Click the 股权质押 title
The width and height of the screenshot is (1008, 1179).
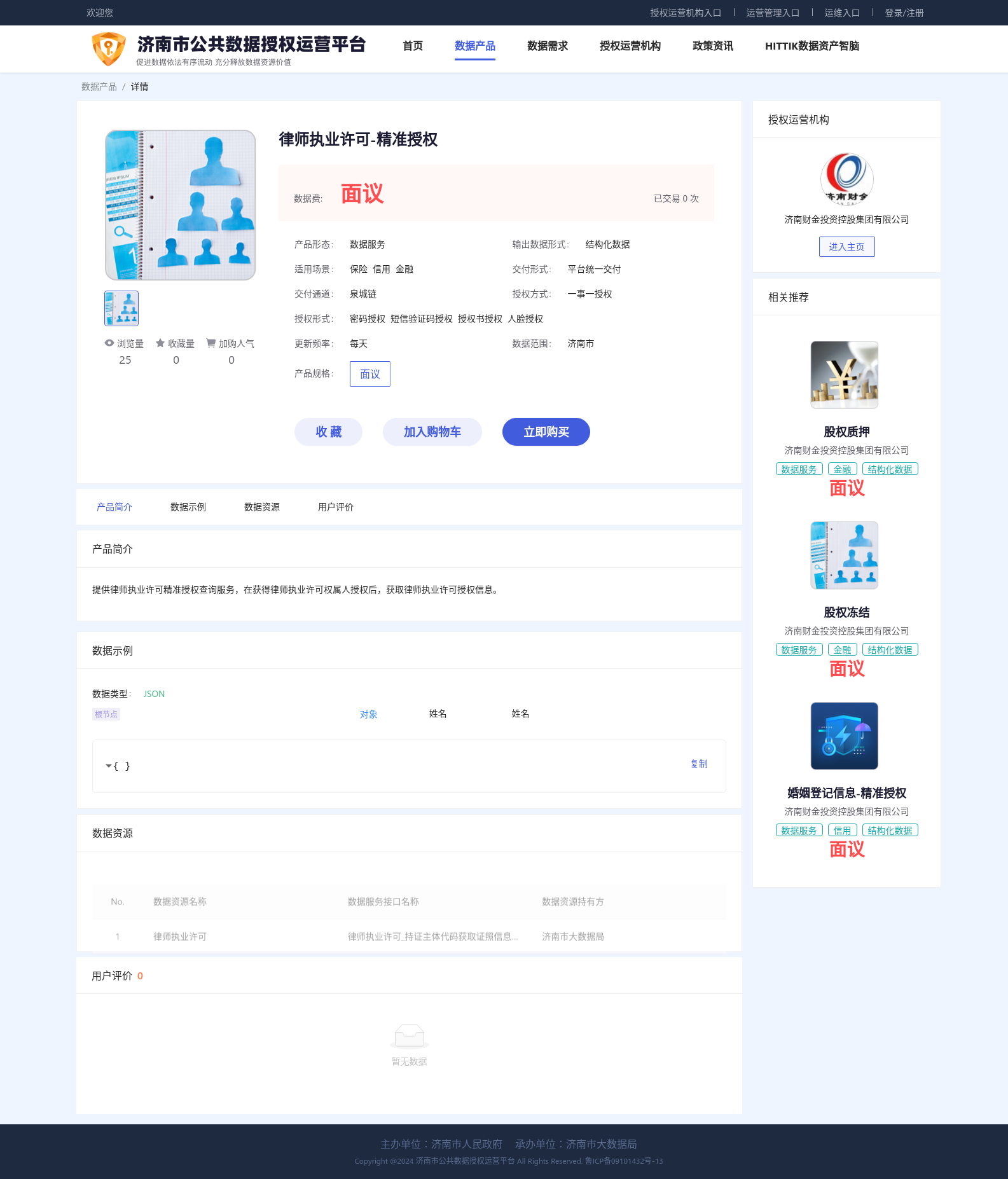pyautogui.click(x=846, y=432)
